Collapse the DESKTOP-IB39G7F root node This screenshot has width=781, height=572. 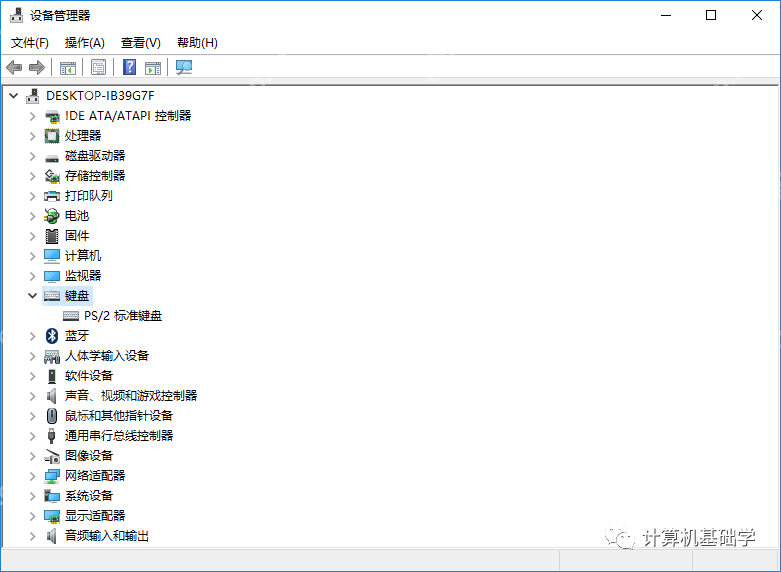click(x=14, y=96)
